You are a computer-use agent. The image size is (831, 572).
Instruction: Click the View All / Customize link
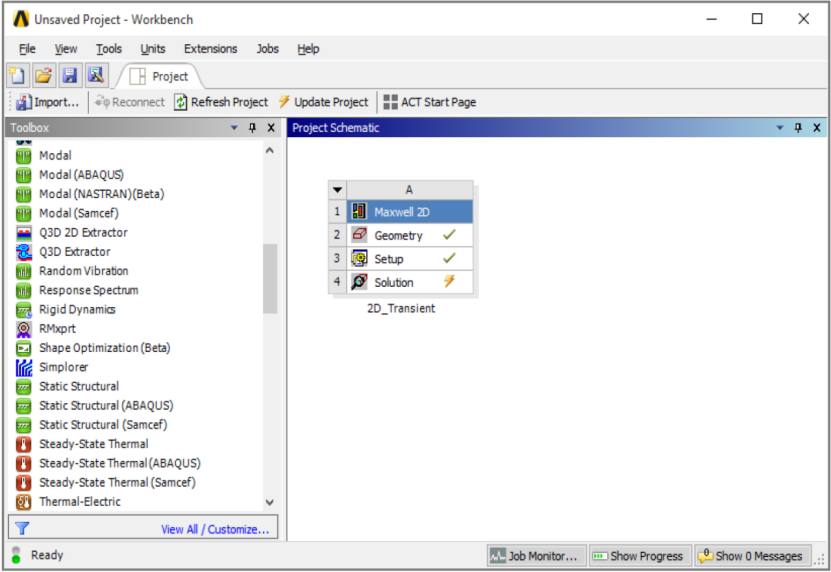click(215, 529)
